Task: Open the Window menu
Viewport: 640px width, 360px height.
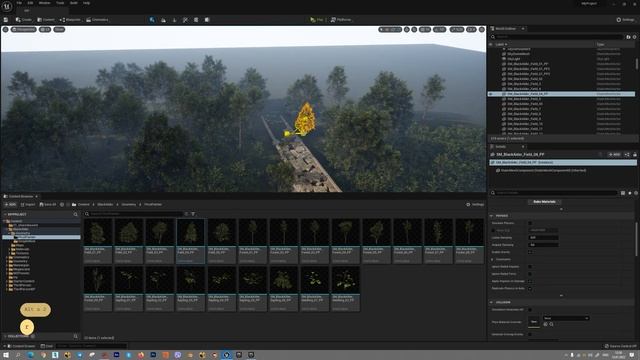Action: coord(44,3)
